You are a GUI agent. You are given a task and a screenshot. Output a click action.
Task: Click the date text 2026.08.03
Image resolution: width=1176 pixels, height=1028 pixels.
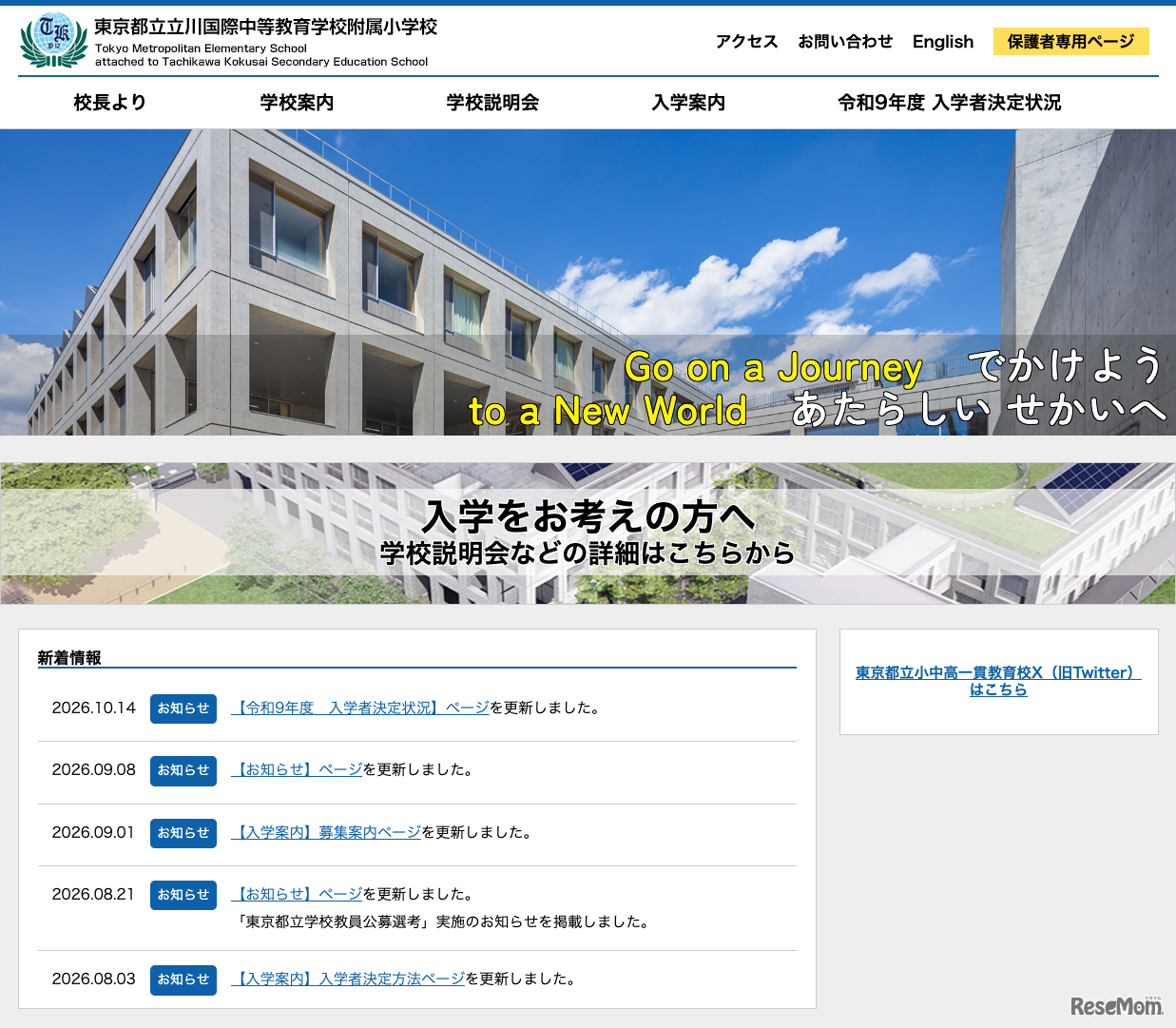coord(94,979)
